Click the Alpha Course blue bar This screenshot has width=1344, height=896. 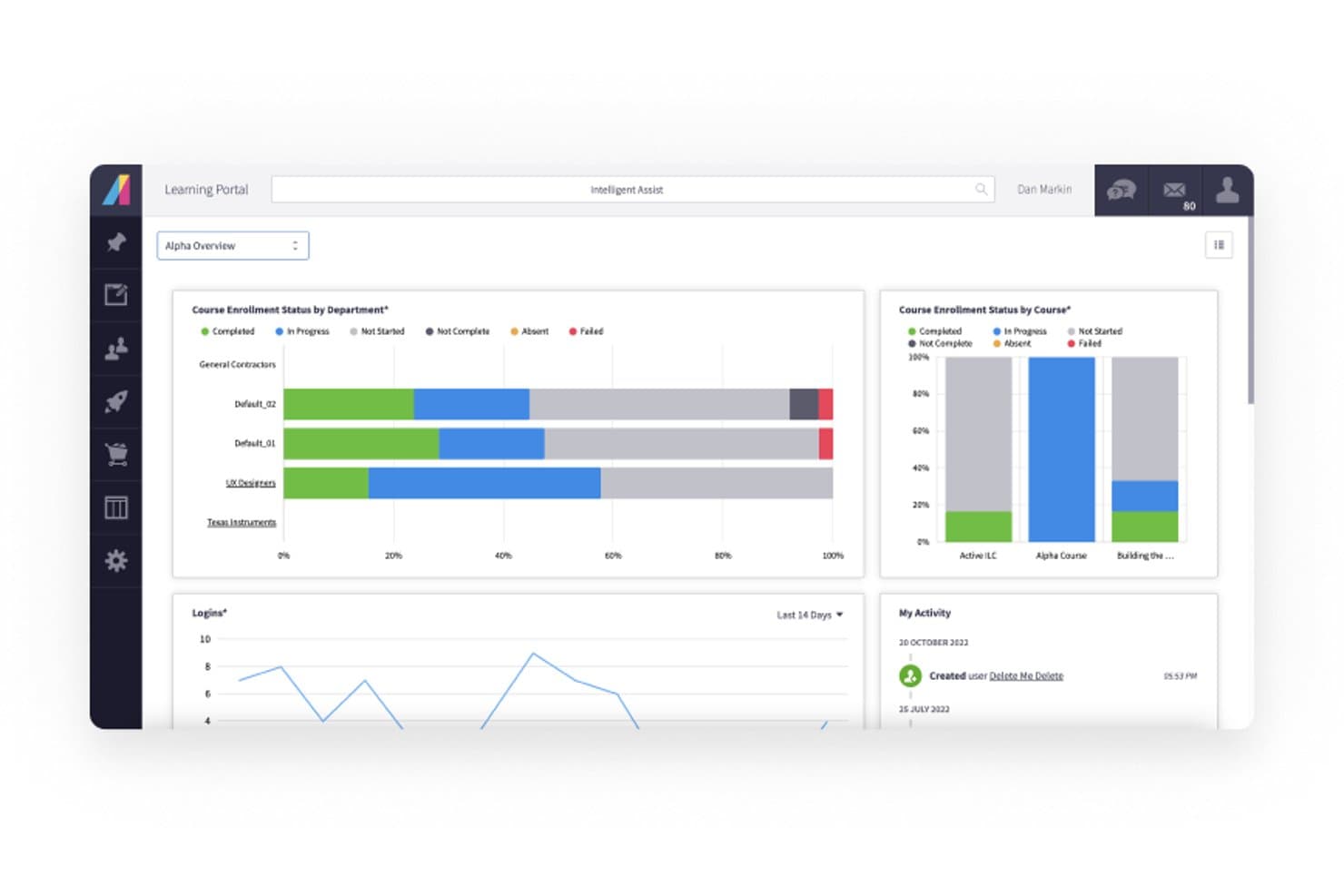click(x=1062, y=449)
